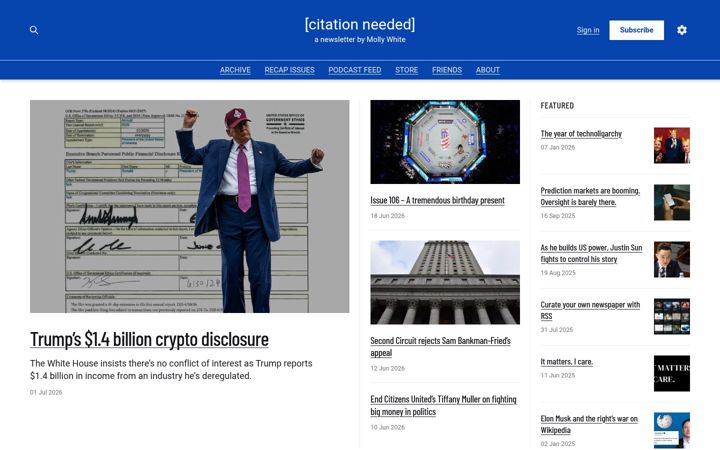Open The year of technoligarchy article
The width and height of the screenshot is (720, 450).
coord(581,134)
